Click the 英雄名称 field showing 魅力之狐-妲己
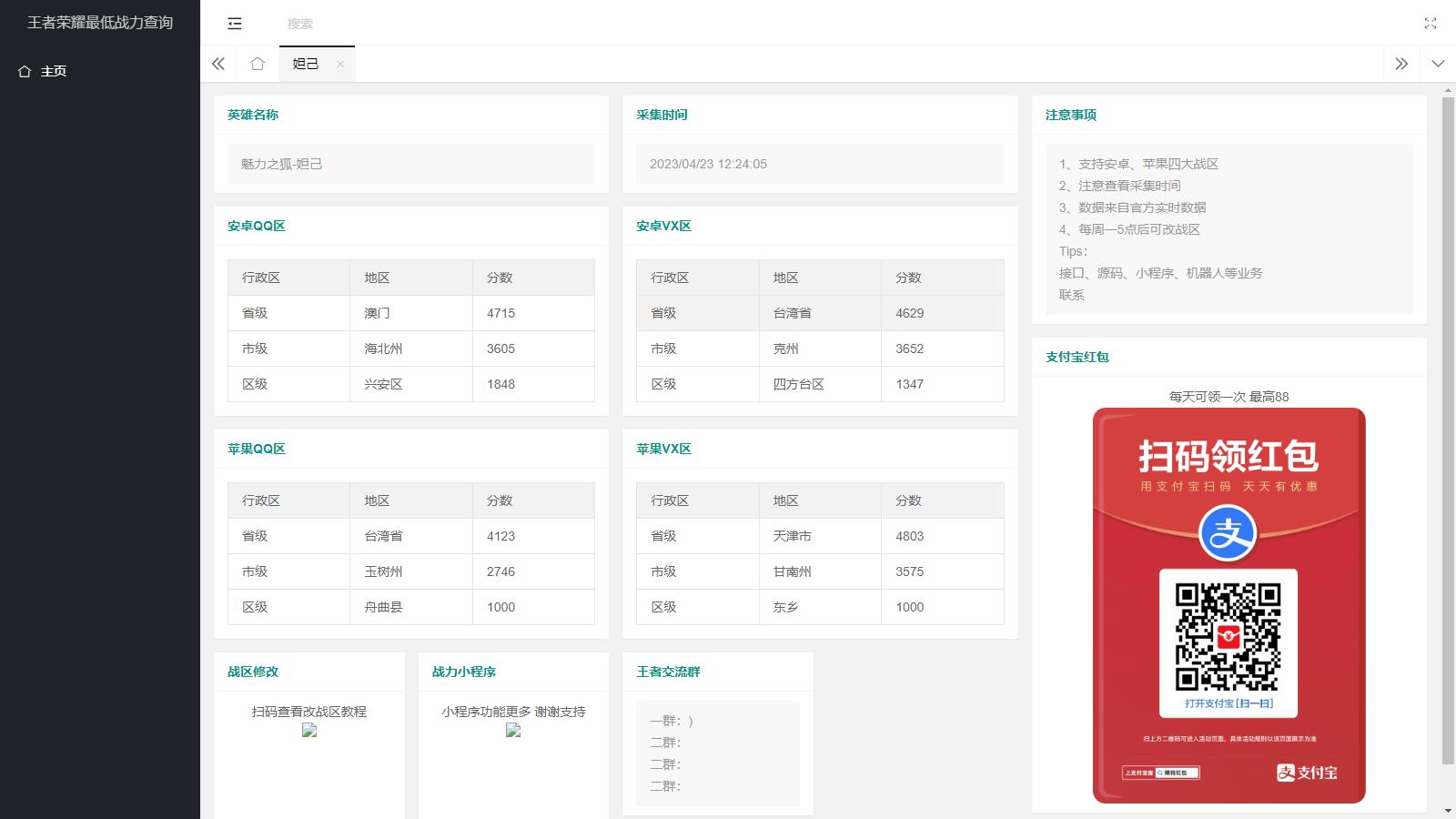 point(410,164)
